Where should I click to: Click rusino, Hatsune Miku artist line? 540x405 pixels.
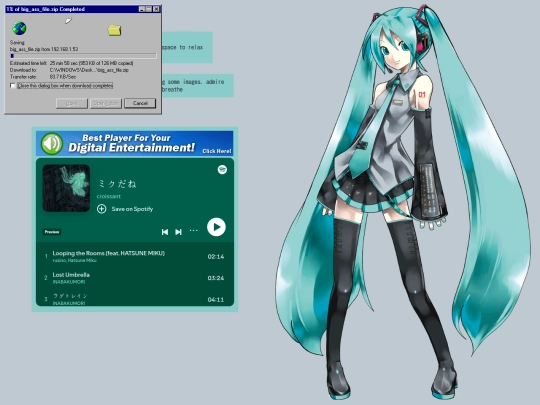[74, 260]
